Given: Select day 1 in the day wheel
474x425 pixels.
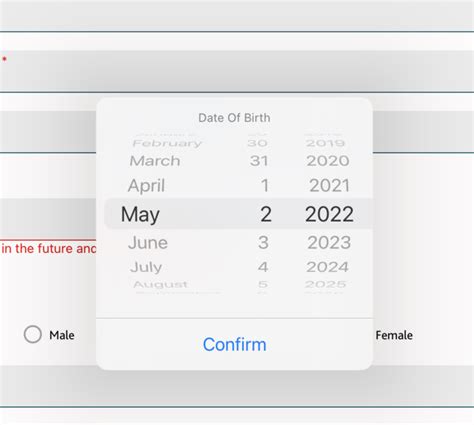Looking at the screenshot, I should 265,186.
